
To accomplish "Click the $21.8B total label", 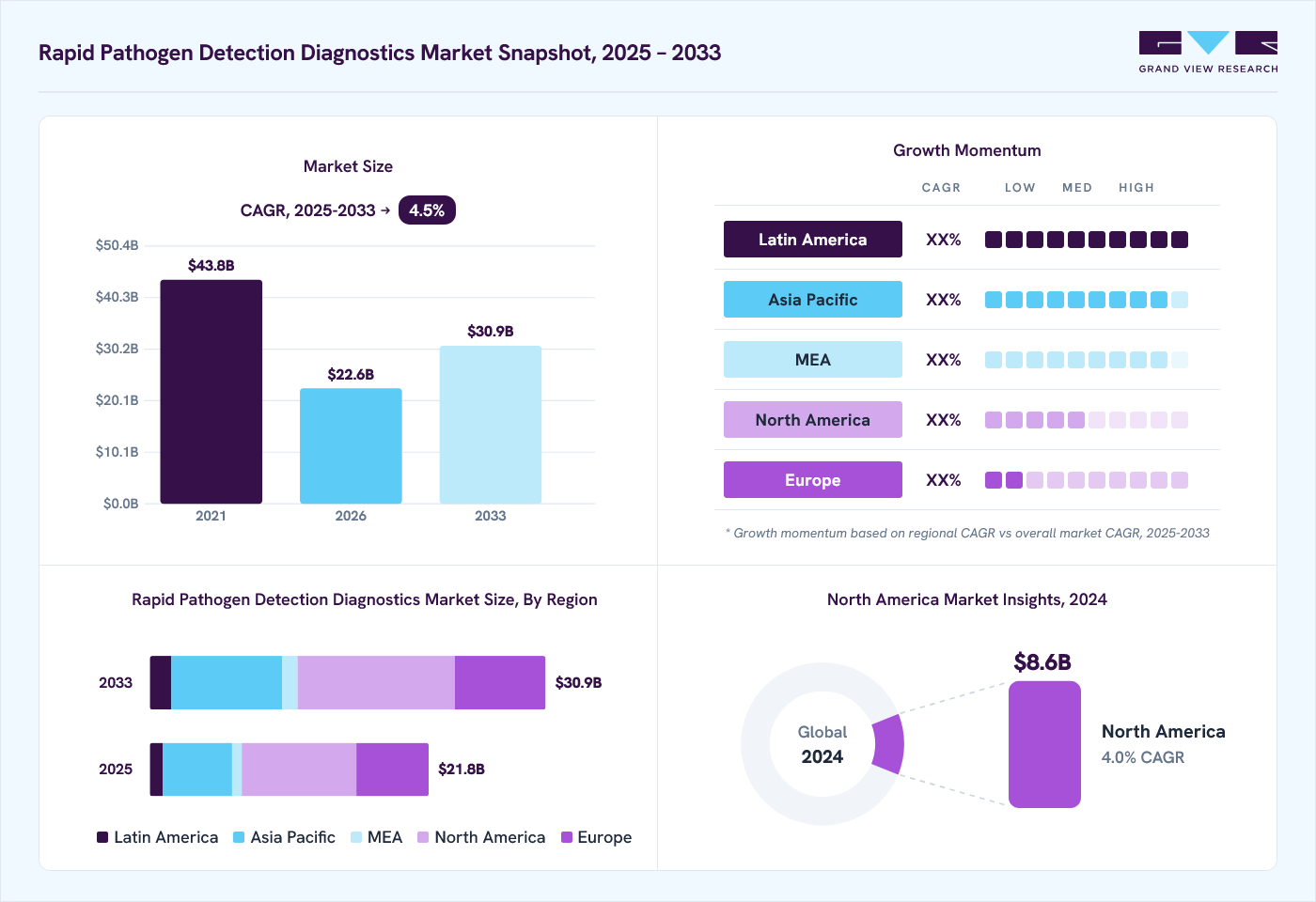I will click(462, 770).
